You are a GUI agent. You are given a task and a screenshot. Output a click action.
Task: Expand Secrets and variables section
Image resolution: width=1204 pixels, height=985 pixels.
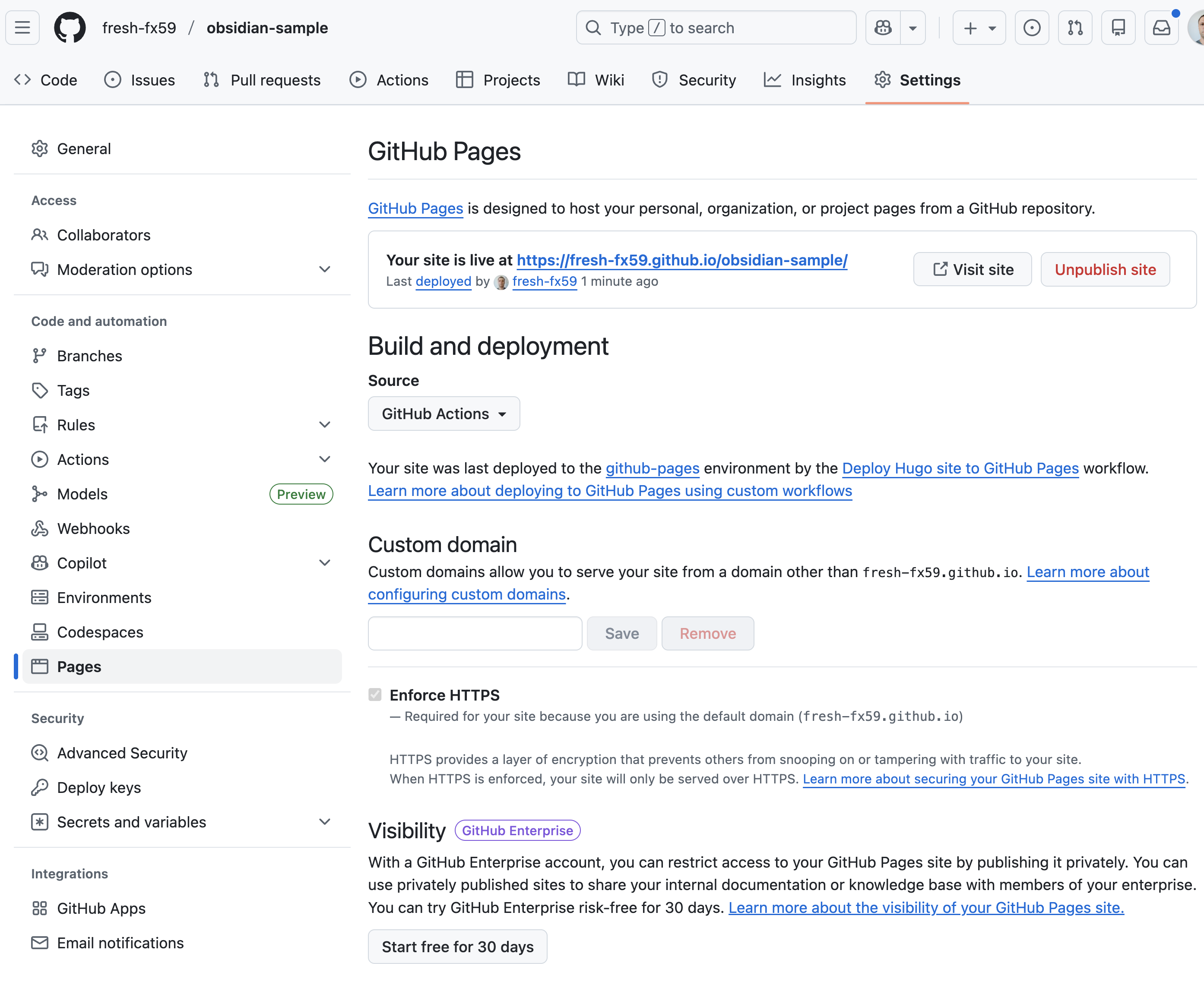tap(324, 821)
